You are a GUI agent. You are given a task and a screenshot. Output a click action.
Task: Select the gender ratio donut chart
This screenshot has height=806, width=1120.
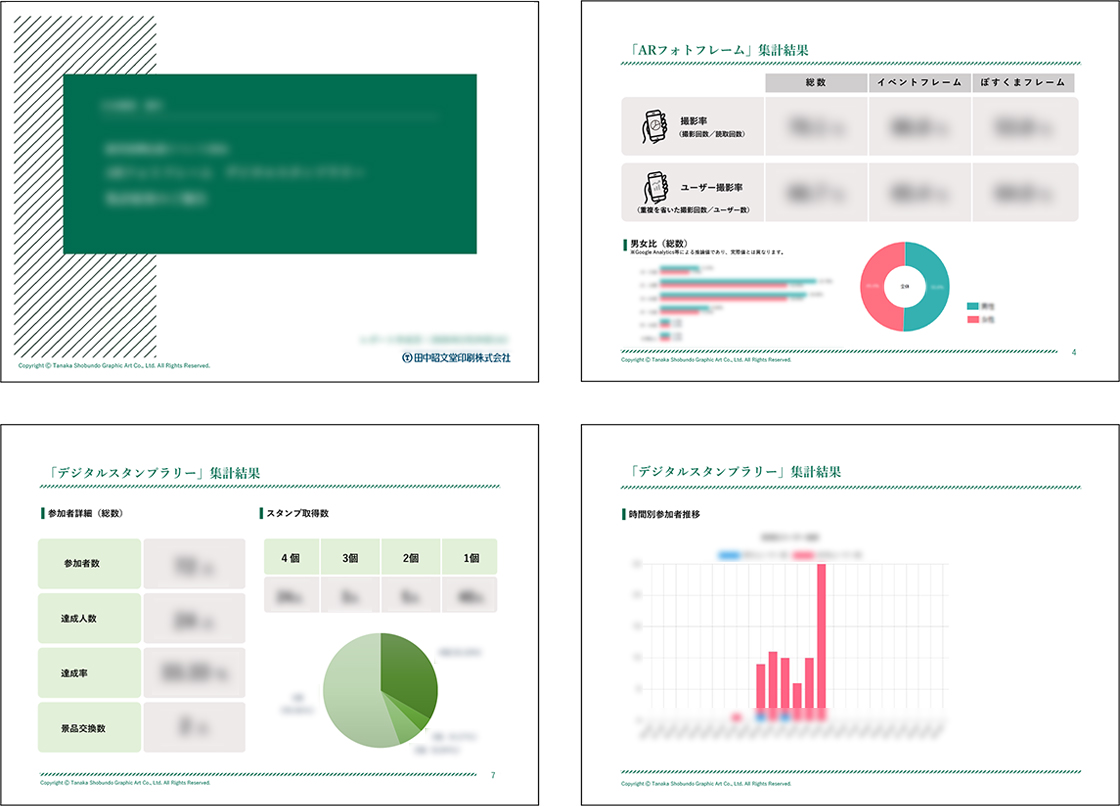[x=905, y=286]
